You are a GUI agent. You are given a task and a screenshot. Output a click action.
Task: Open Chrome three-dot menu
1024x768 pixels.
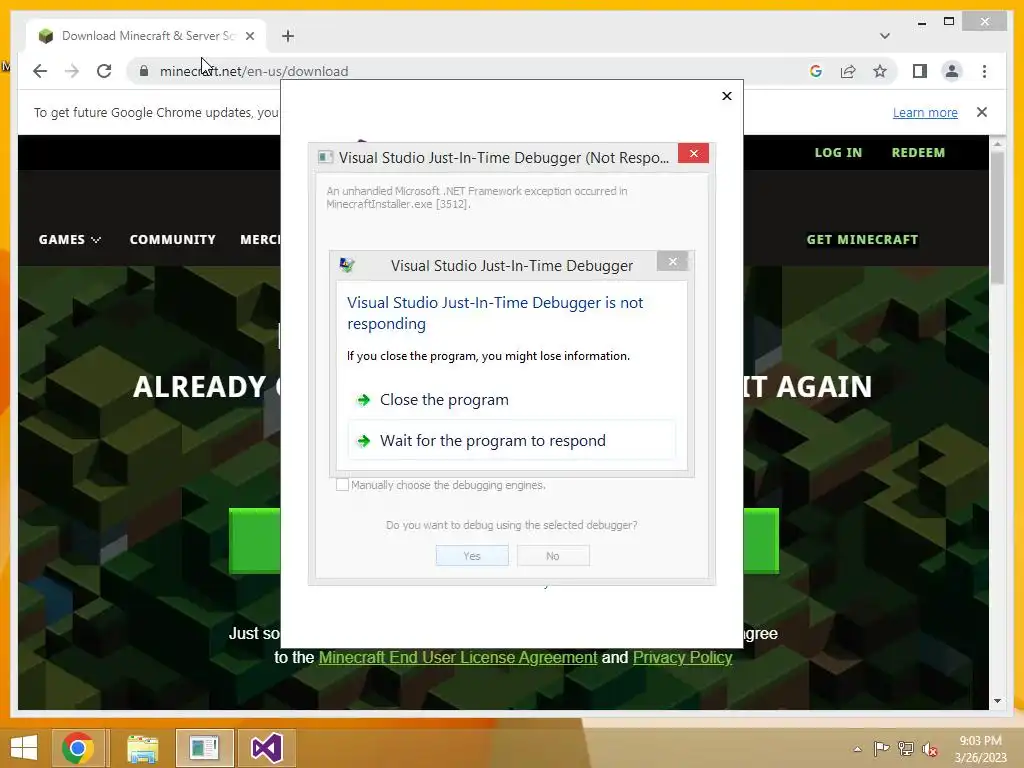[984, 71]
